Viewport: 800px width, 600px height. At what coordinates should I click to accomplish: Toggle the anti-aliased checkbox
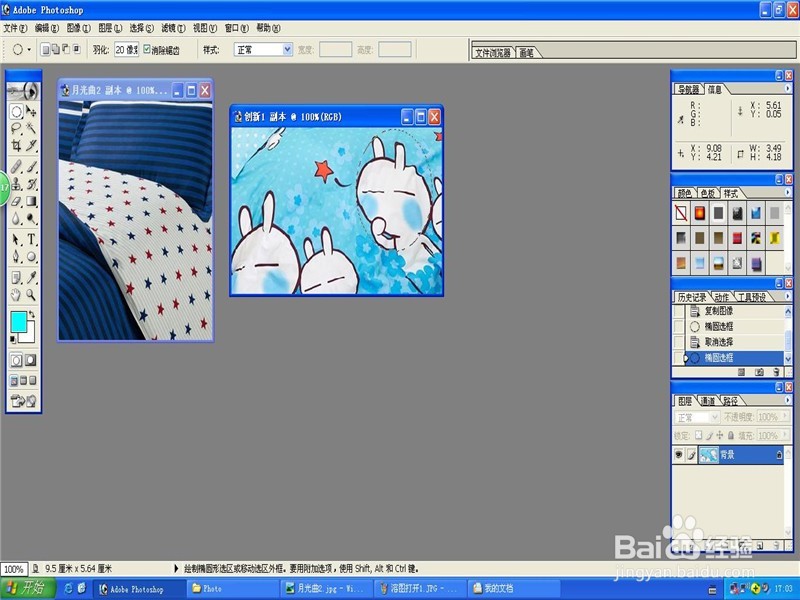(x=147, y=49)
